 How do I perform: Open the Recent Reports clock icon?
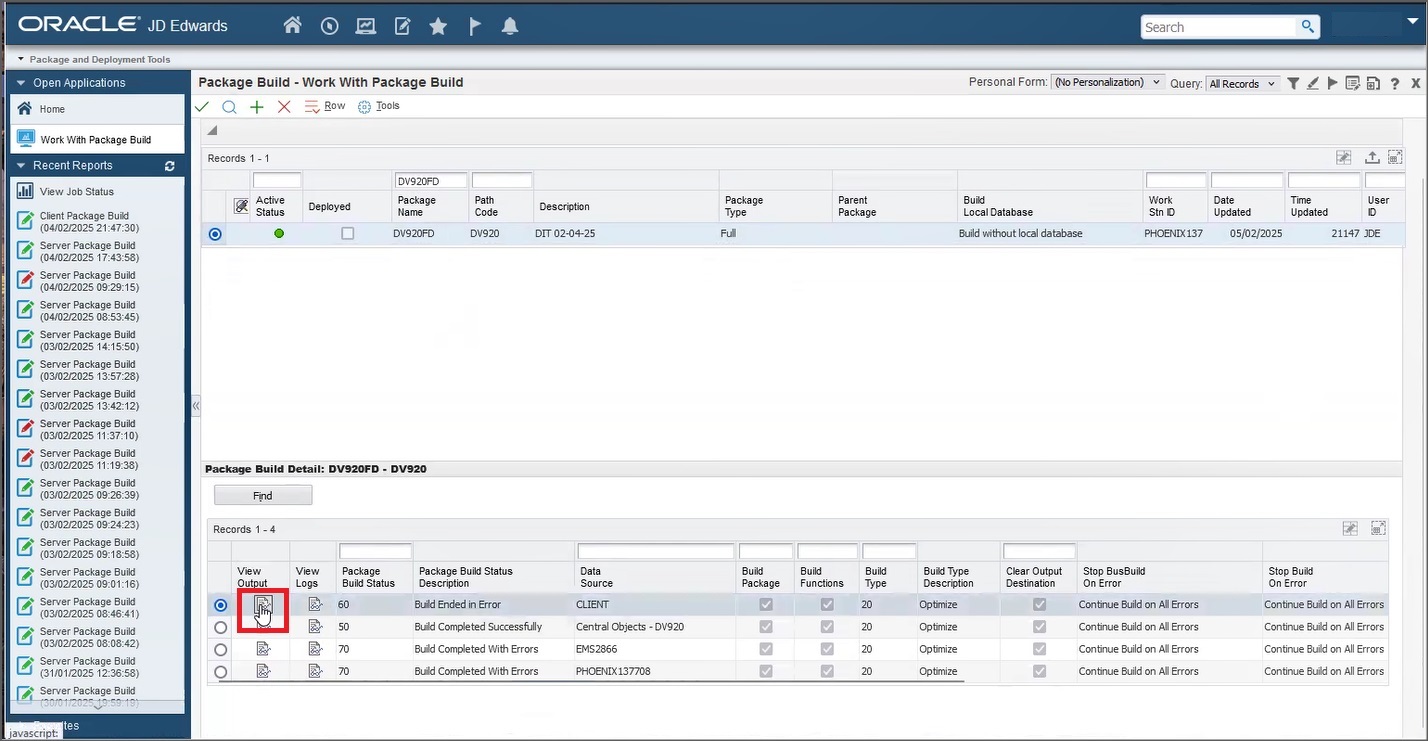[x=329, y=26]
